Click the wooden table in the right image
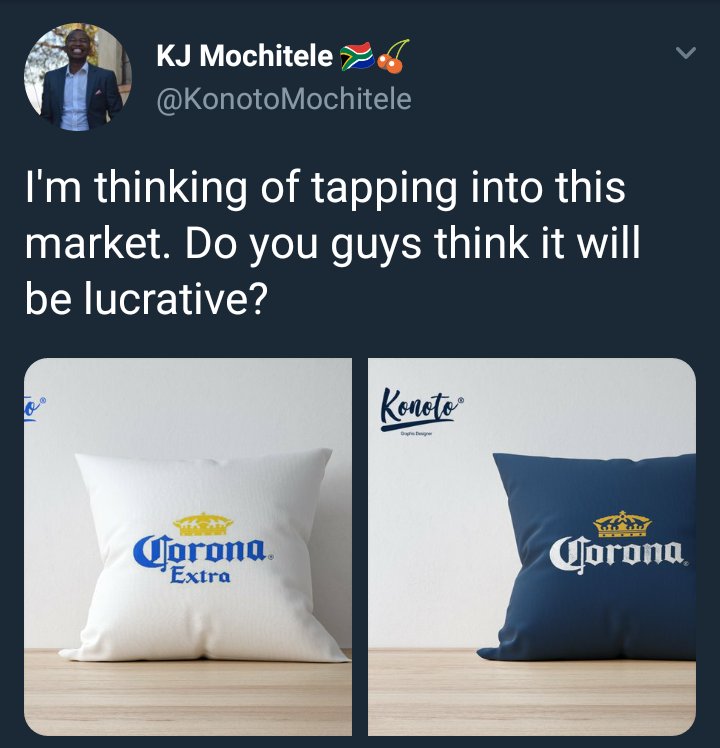This screenshot has width=720, height=748. [x=532, y=694]
